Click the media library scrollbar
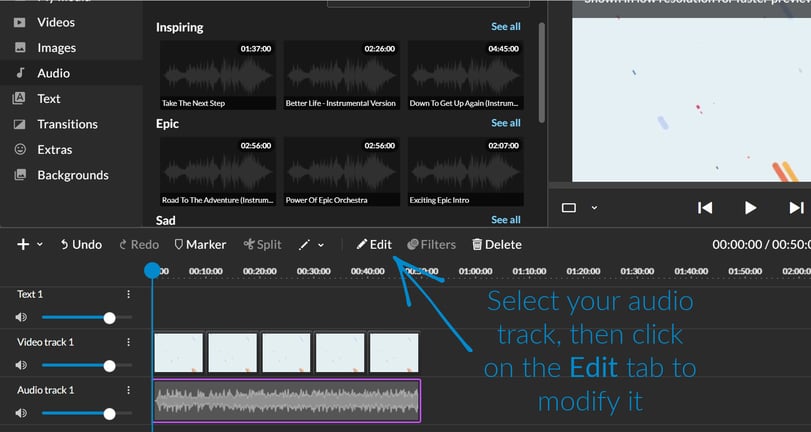 tap(542, 72)
